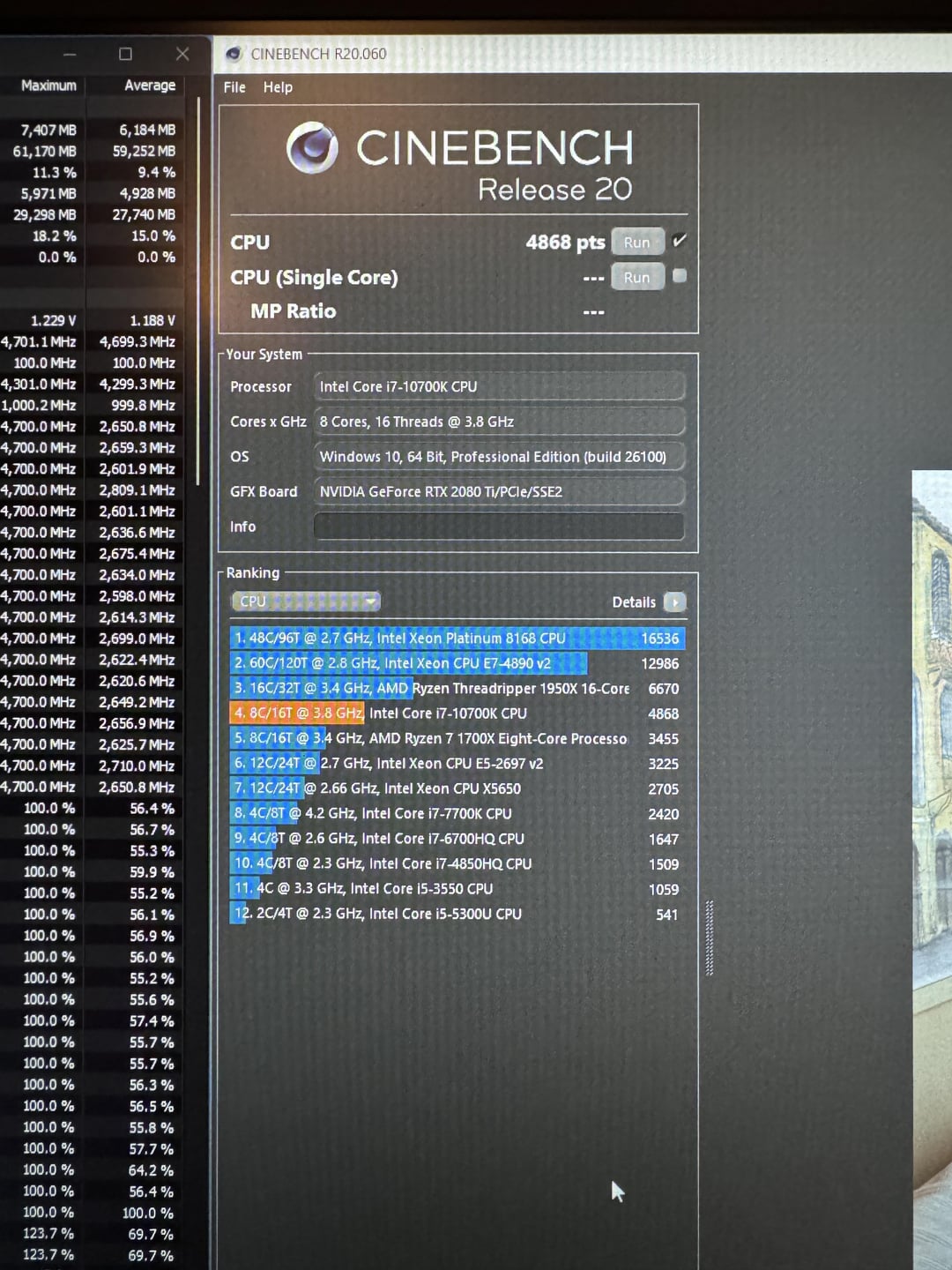Select ranking row Intel Xeon CPU X5650
The image size is (952, 1270).
(457, 788)
